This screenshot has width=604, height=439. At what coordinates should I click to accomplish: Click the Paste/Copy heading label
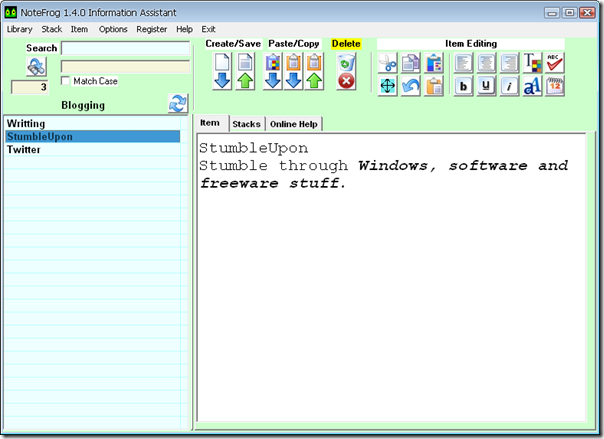tap(294, 44)
